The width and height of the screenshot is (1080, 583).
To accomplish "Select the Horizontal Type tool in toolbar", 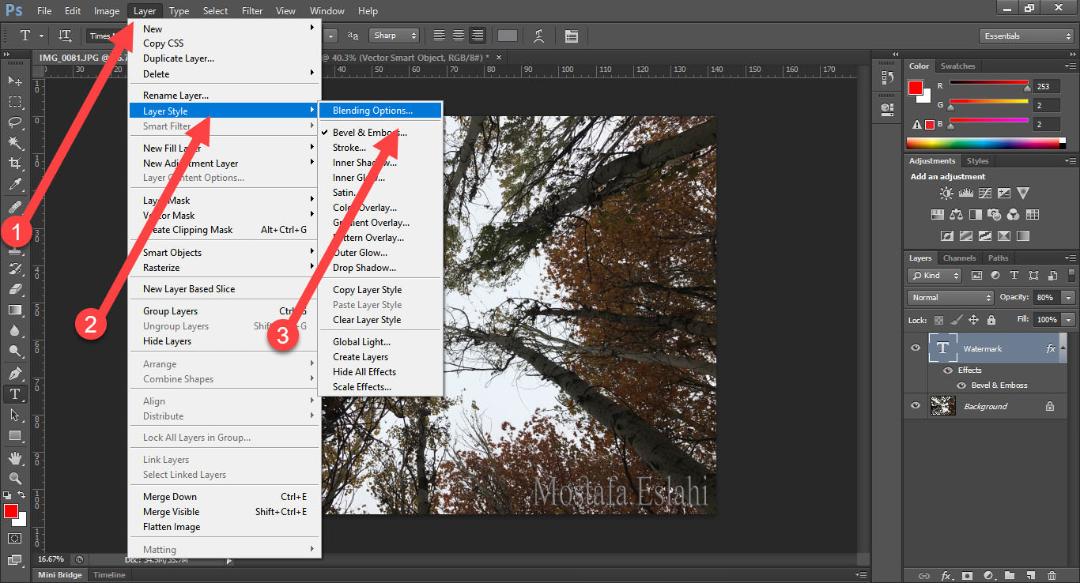I will pyautogui.click(x=14, y=394).
